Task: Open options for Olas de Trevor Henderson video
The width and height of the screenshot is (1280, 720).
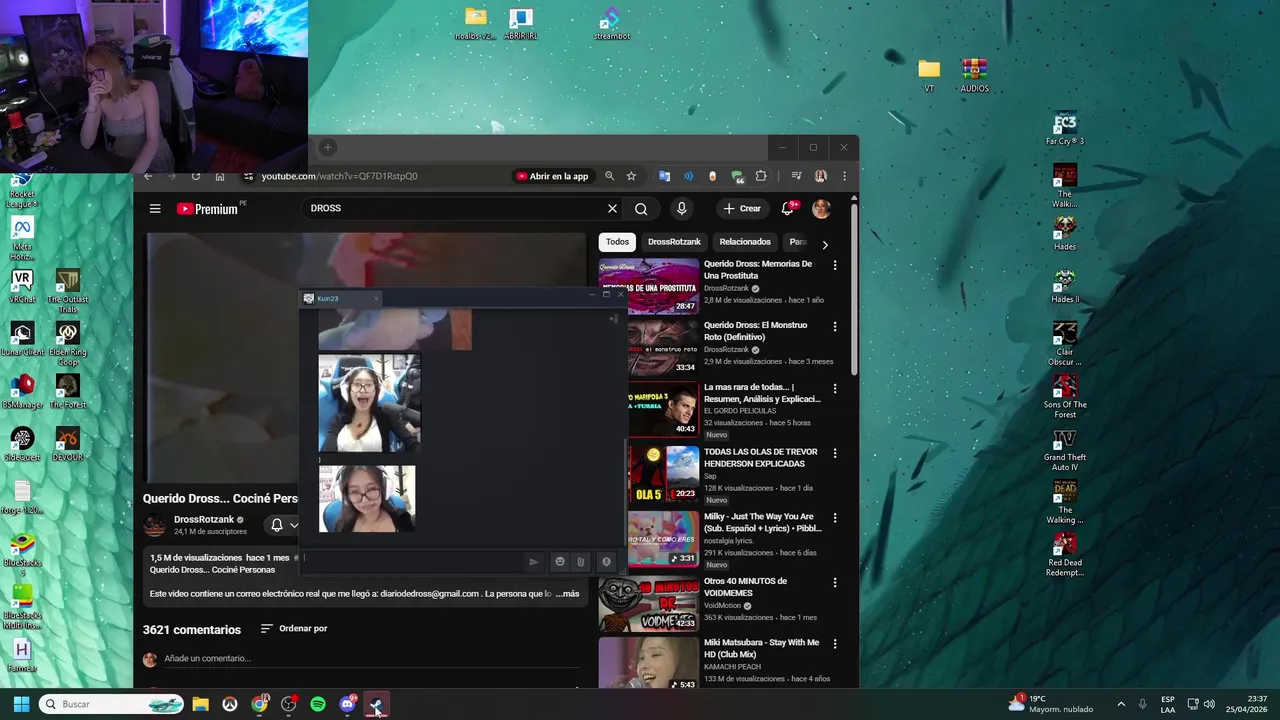Action: (x=835, y=453)
